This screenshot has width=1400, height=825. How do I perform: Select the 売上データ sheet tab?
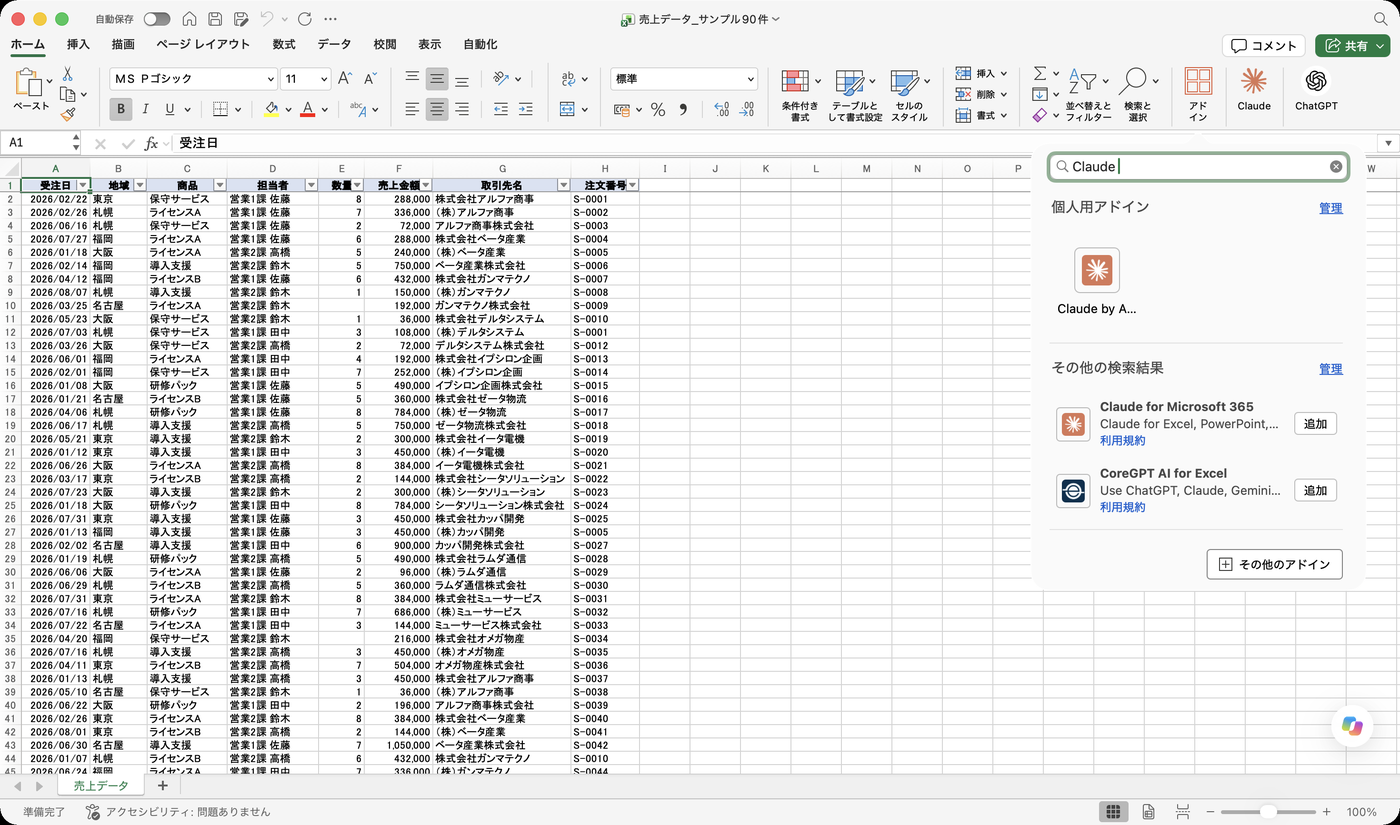click(x=101, y=786)
